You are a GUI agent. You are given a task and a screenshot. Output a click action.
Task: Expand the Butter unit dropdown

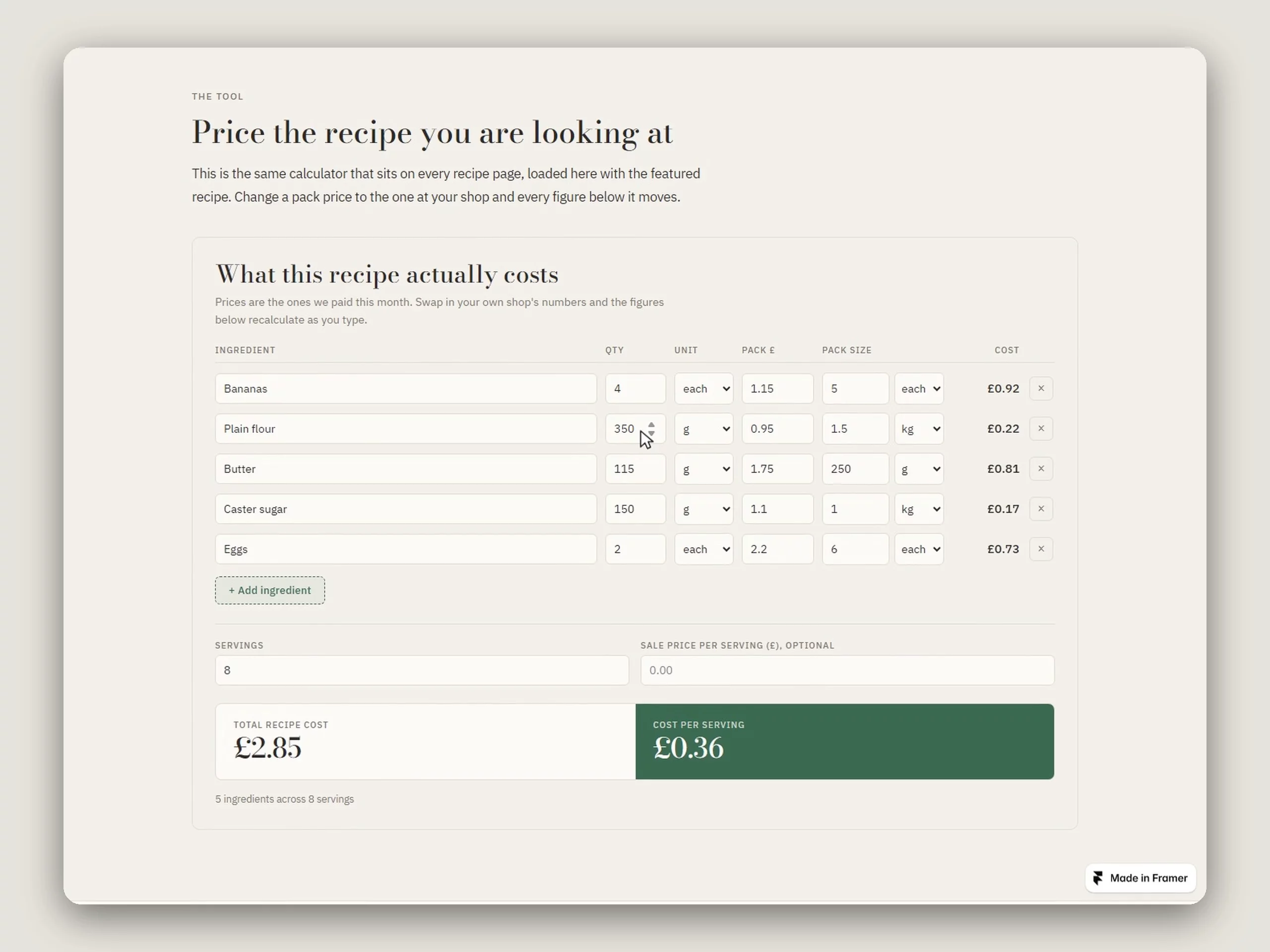pyautogui.click(x=703, y=469)
